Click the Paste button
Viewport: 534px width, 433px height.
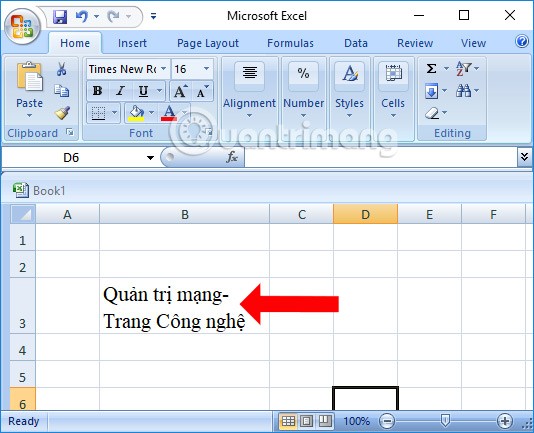tap(29, 89)
